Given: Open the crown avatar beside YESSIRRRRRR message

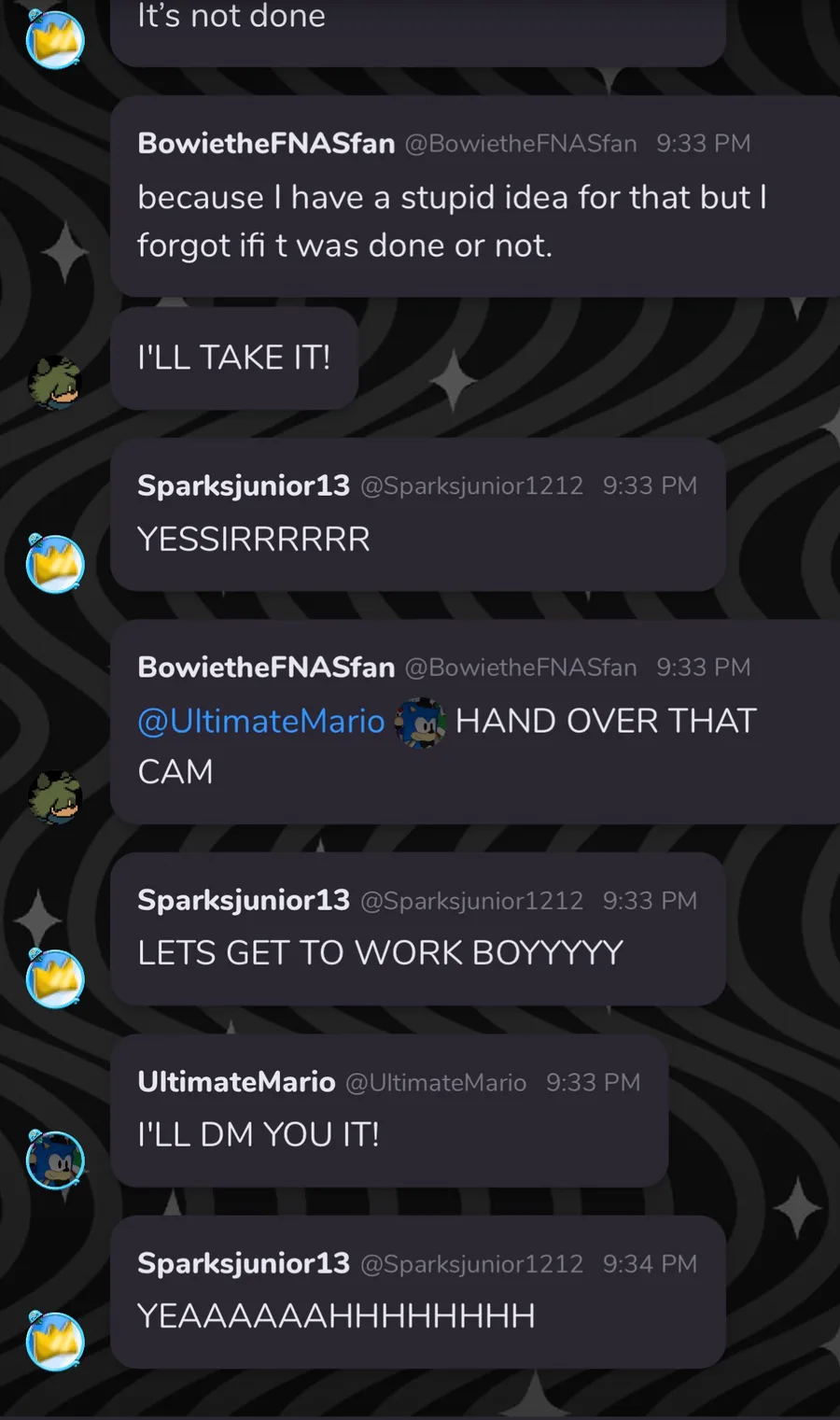Looking at the screenshot, I should point(55,564).
